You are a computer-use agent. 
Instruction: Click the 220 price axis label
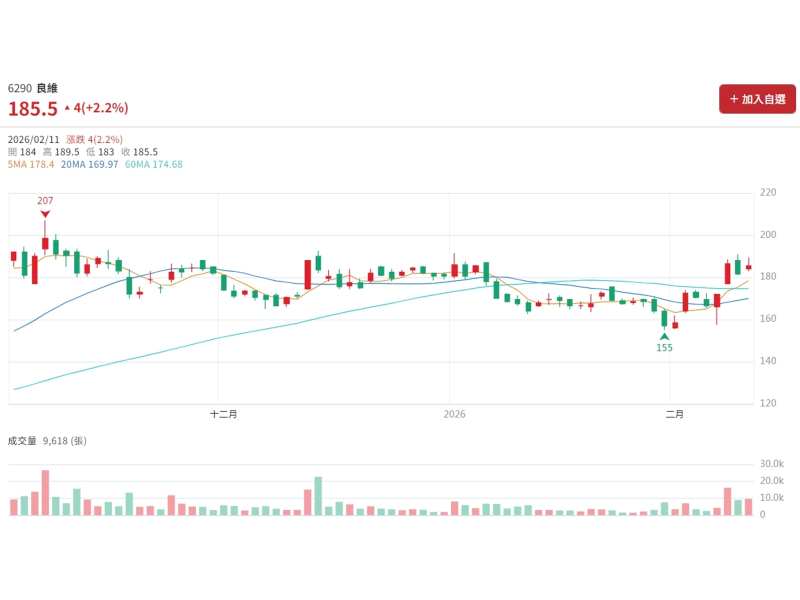[x=768, y=192]
